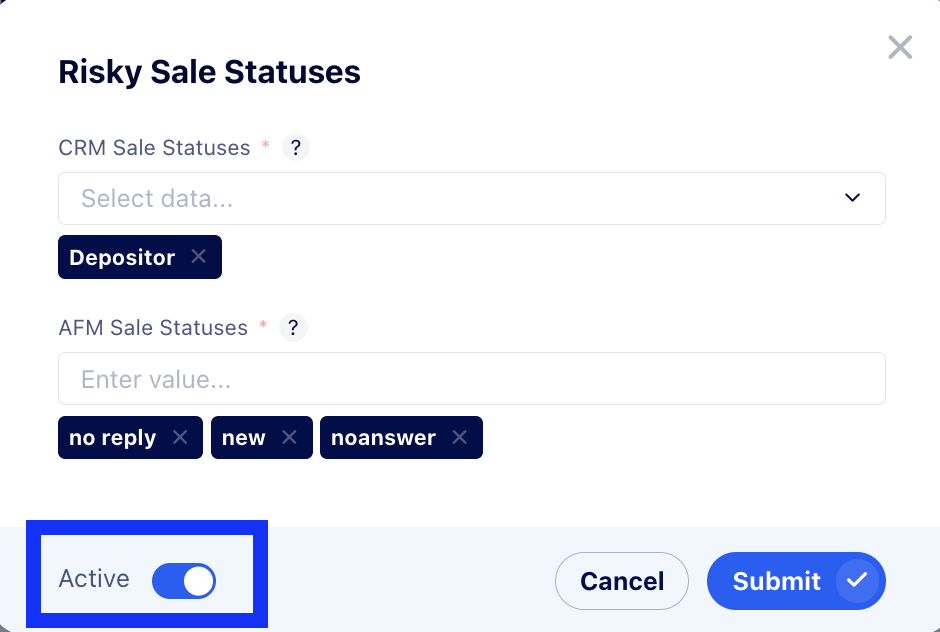Screen dimensions: 940x632
Task: Focus the 'Enter value...' input field
Action: [471, 379]
